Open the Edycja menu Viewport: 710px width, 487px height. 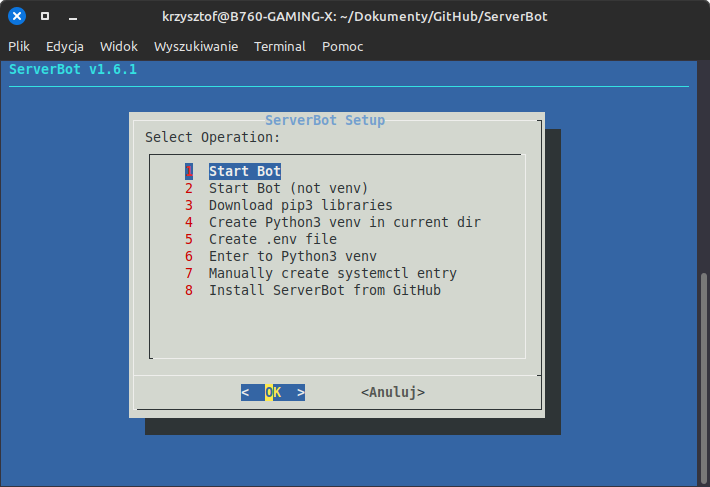pyautogui.click(x=65, y=47)
